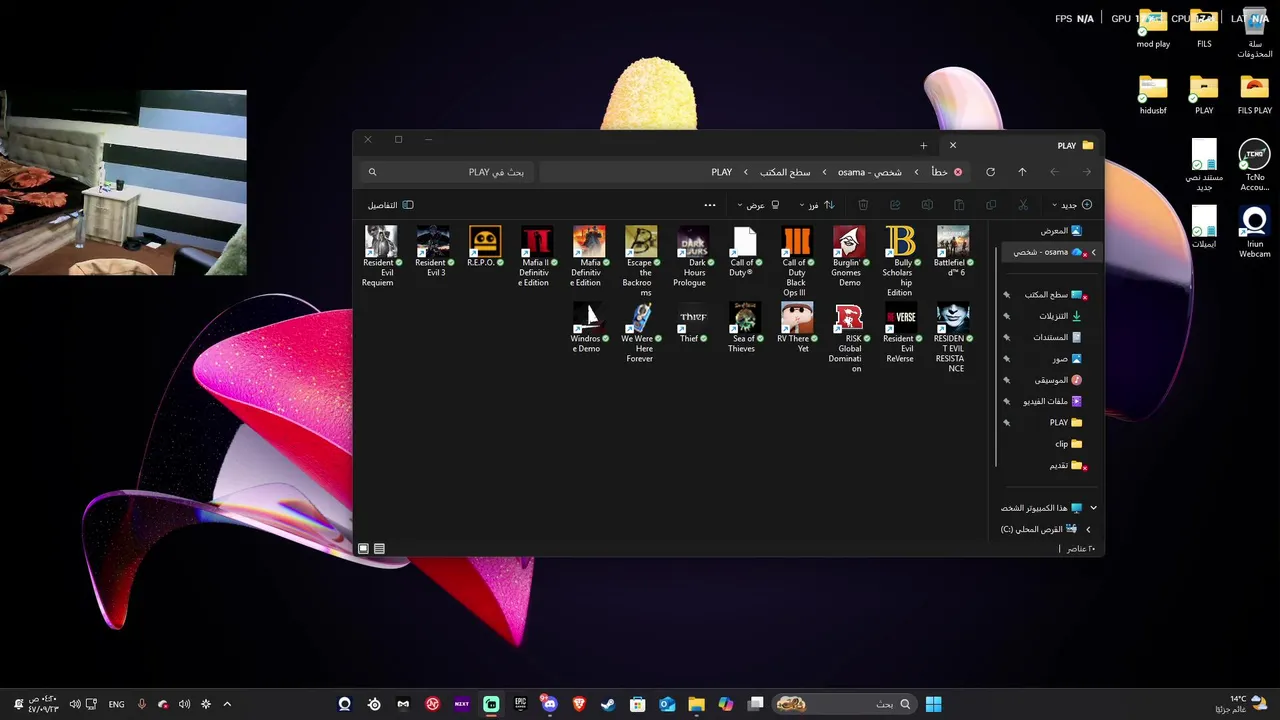Show hidden system tray icons
Screen dimensions: 1280x720
pyautogui.click(x=227, y=704)
